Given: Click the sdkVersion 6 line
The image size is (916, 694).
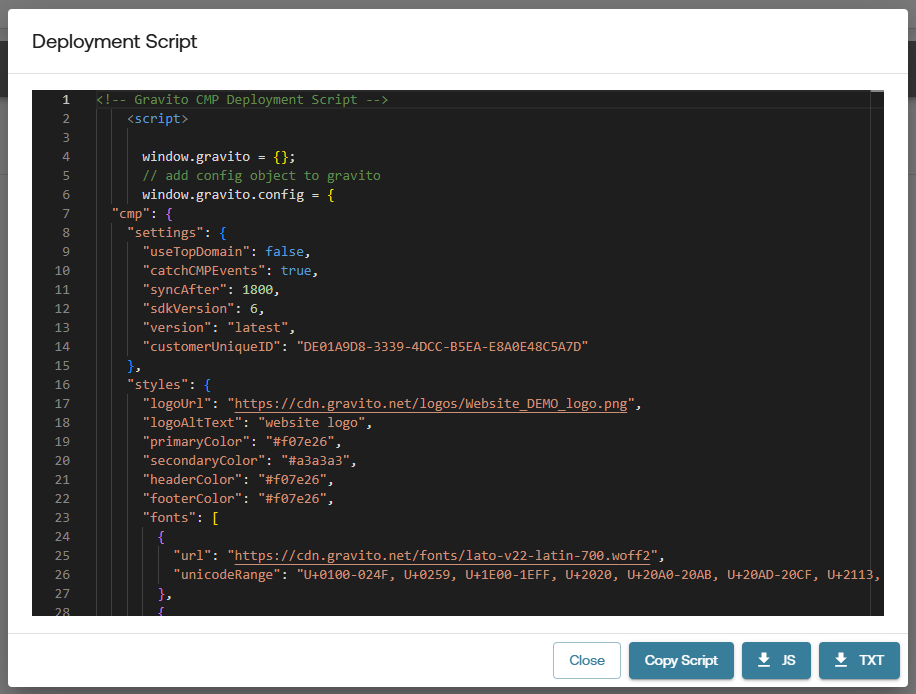Looking at the screenshot, I should pos(203,308).
